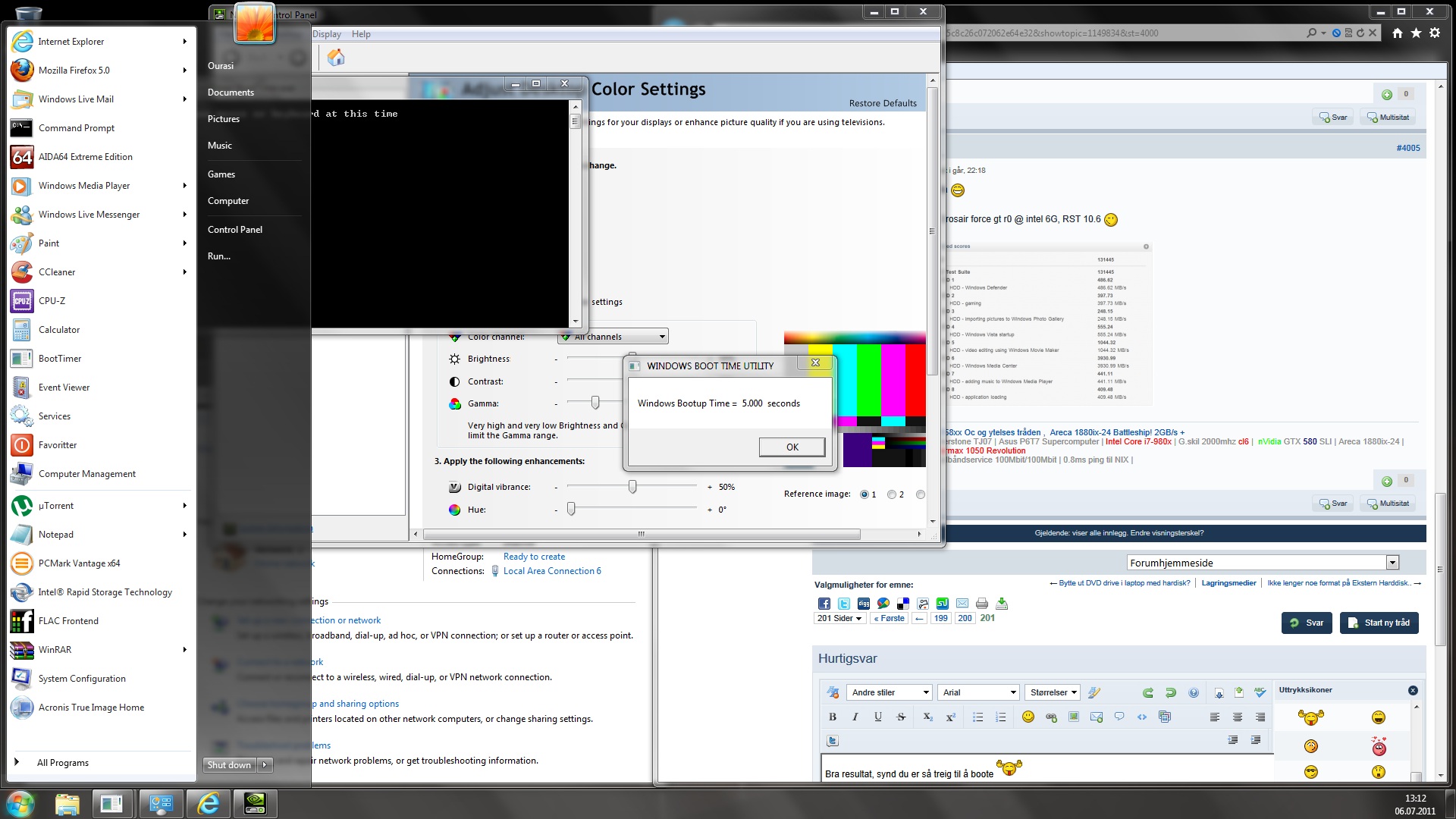Screen dimensions: 1456x819
Task: Select reference image option 2
Action: [892, 494]
